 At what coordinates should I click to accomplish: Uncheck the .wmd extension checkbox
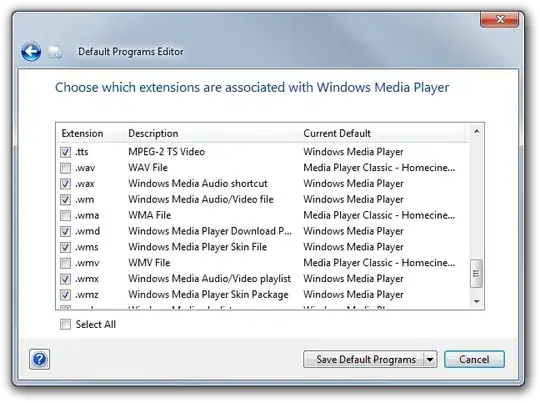tap(65, 231)
